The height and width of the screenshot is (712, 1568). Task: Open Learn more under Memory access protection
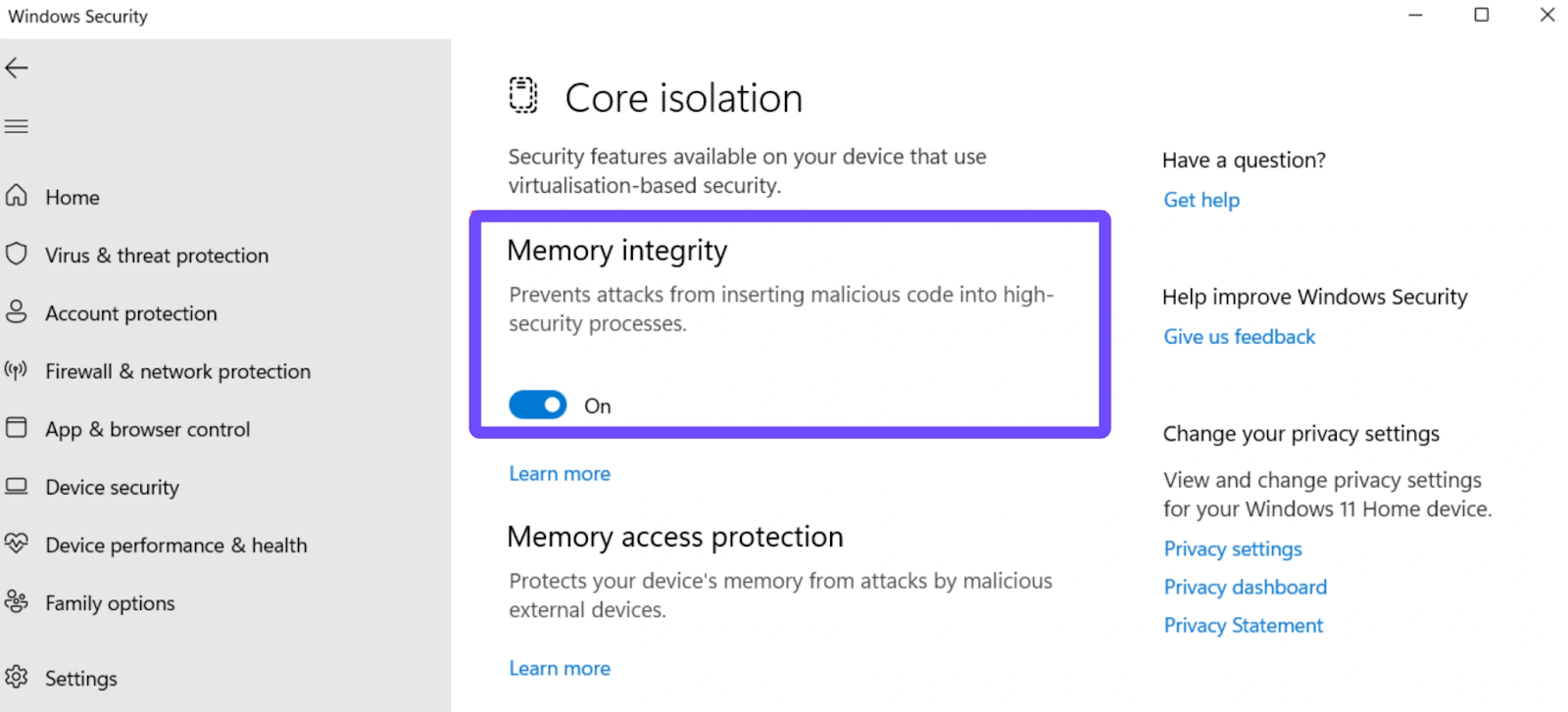tap(560, 669)
